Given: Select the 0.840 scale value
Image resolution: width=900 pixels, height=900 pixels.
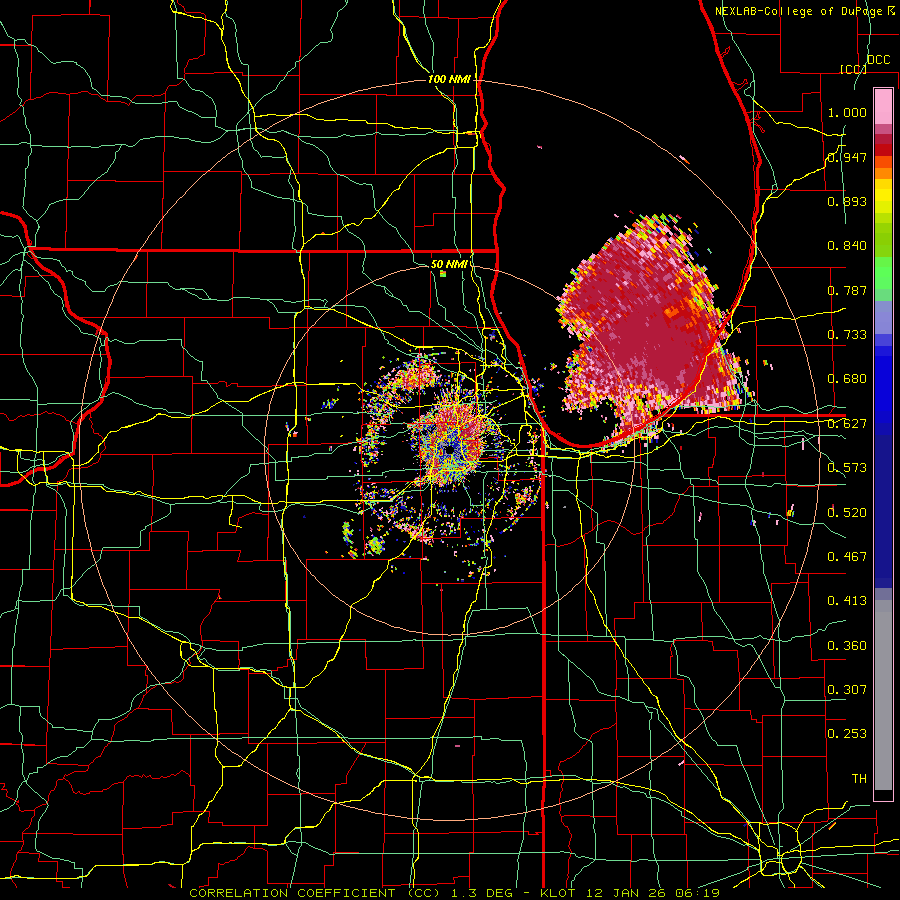Looking at the screenshot, I should [x=847, y=246].
